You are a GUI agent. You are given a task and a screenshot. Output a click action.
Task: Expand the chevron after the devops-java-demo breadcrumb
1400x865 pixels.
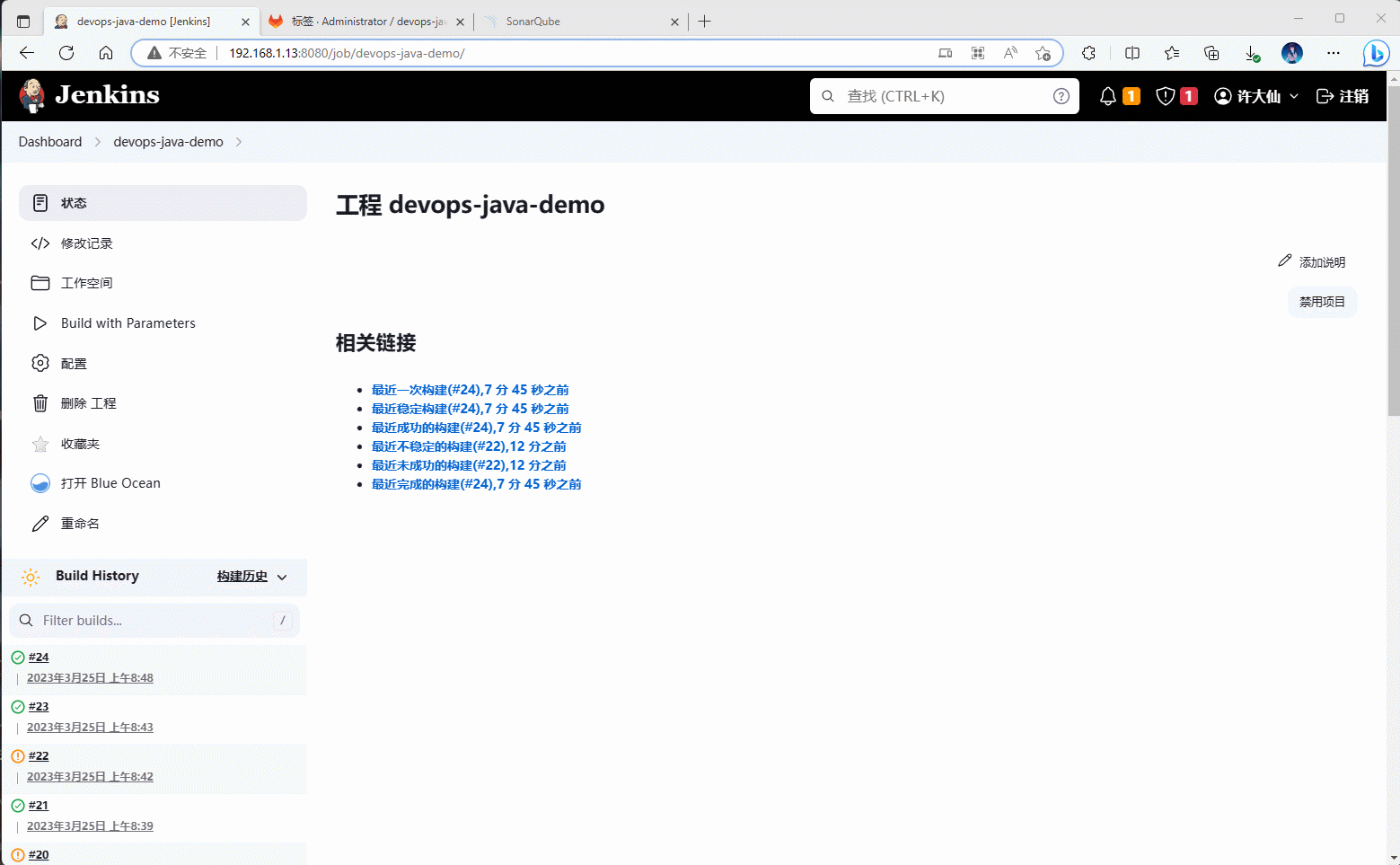click(x=239, y=142)
